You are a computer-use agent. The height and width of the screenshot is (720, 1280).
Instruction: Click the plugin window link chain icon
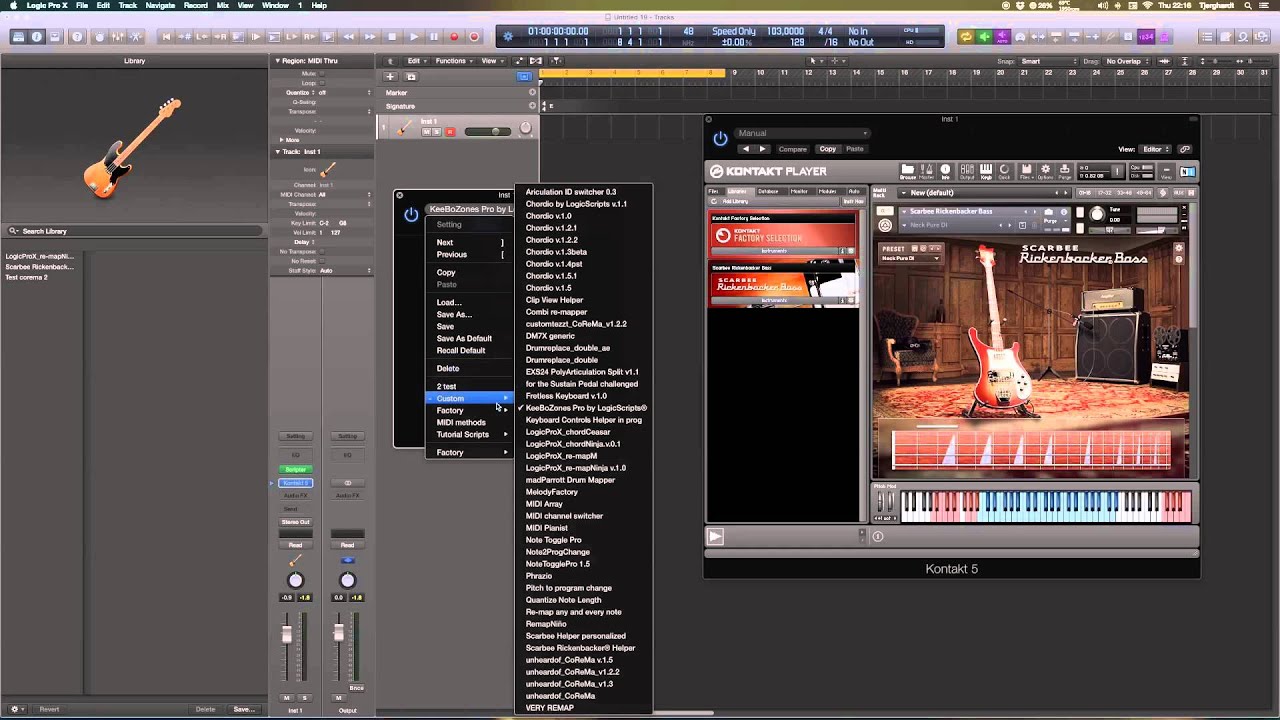click(1186, 149)
